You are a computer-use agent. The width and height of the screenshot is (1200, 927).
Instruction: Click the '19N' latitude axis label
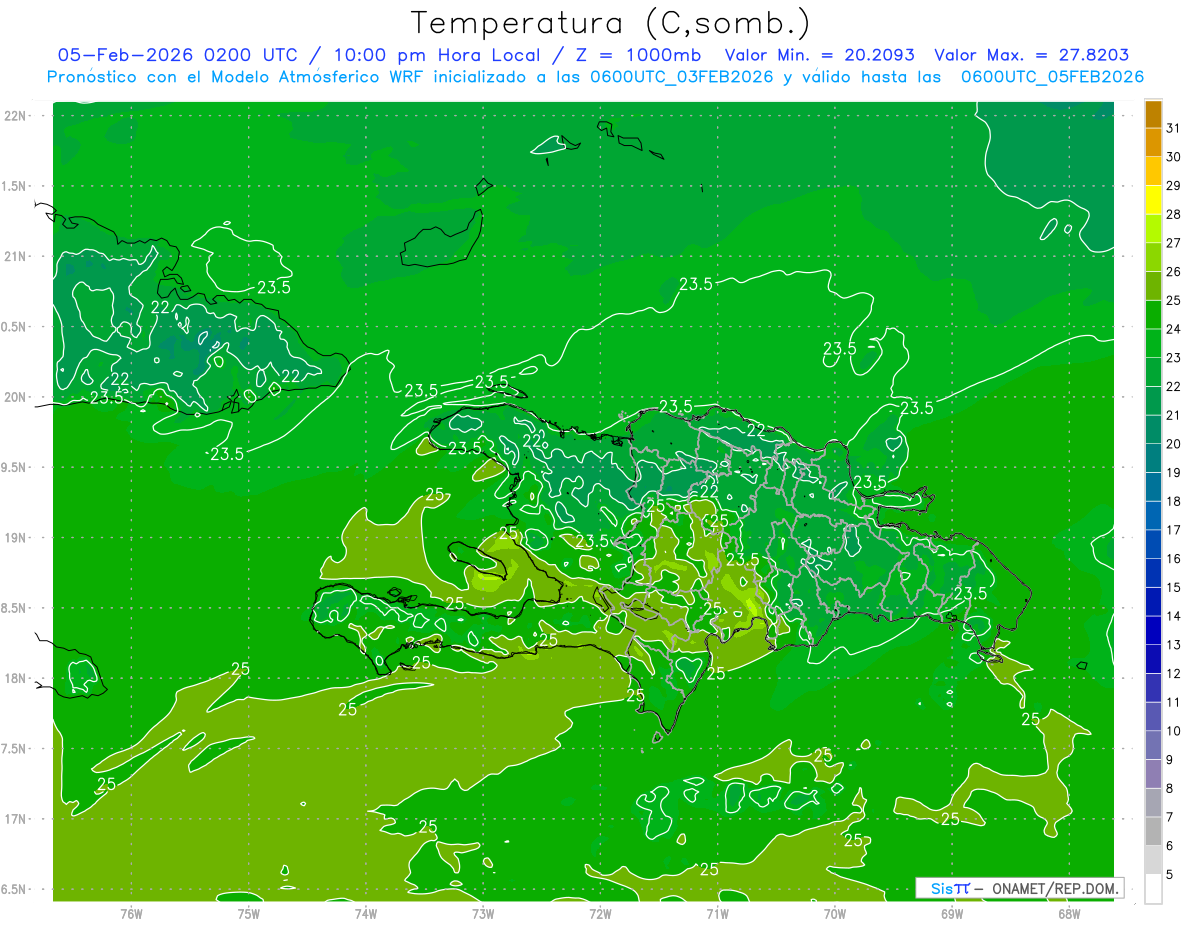pyautogui.click(x=17, y=537)
